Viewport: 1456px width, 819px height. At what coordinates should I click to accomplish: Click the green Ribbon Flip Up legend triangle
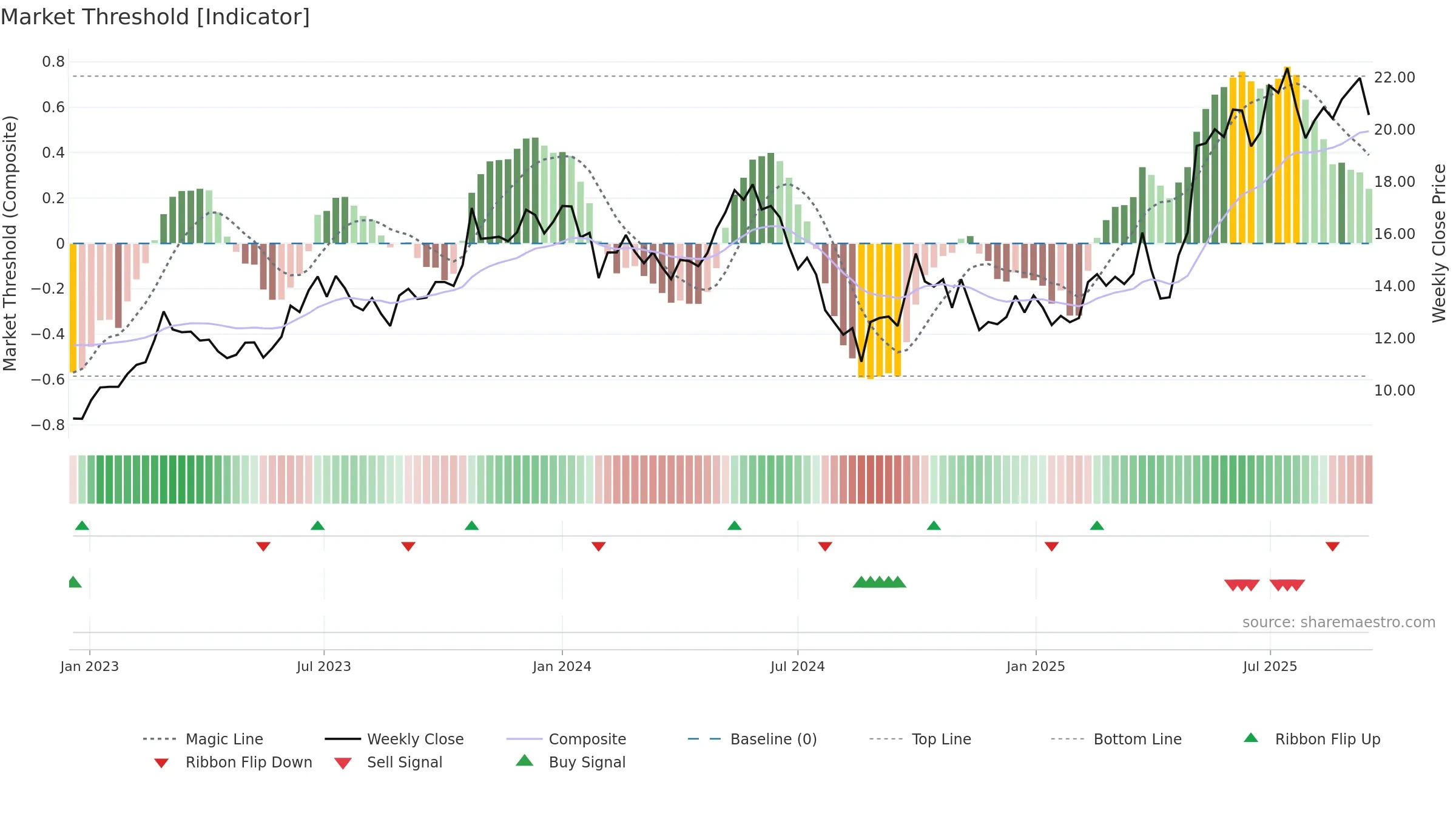(x=1251, y=738)
